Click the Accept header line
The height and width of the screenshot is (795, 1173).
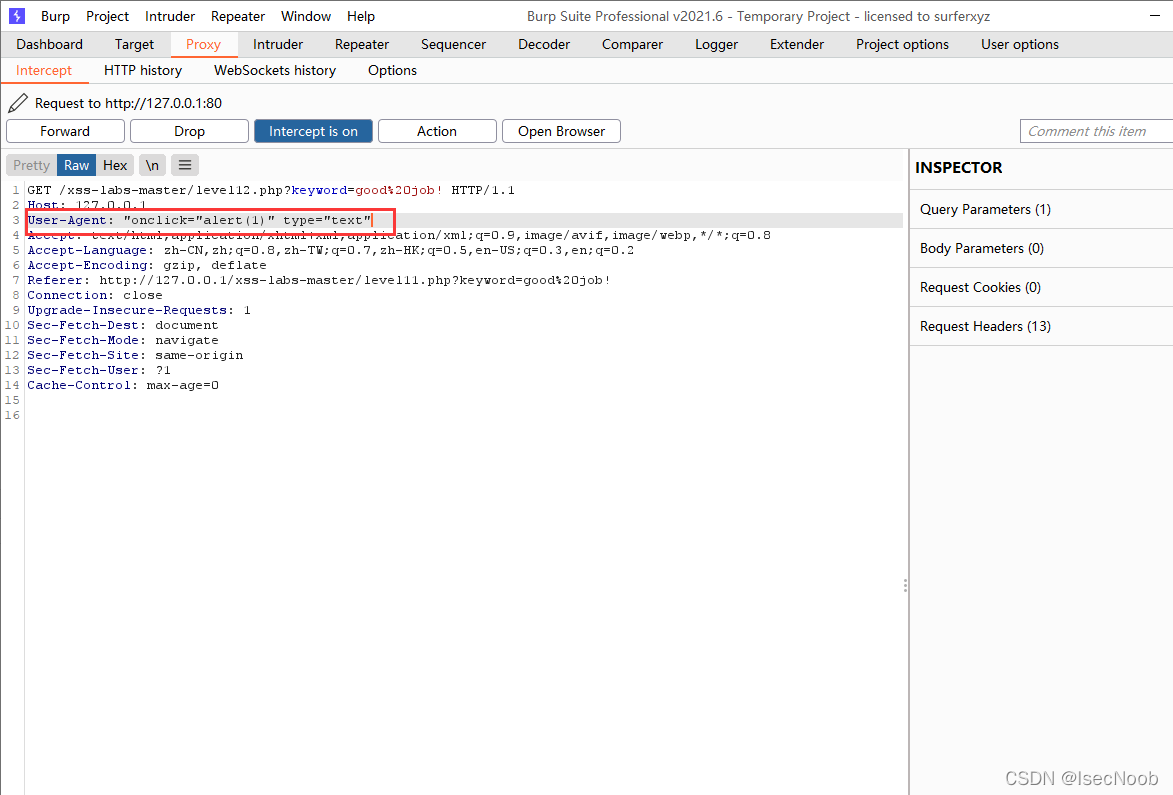pos(399,235)
